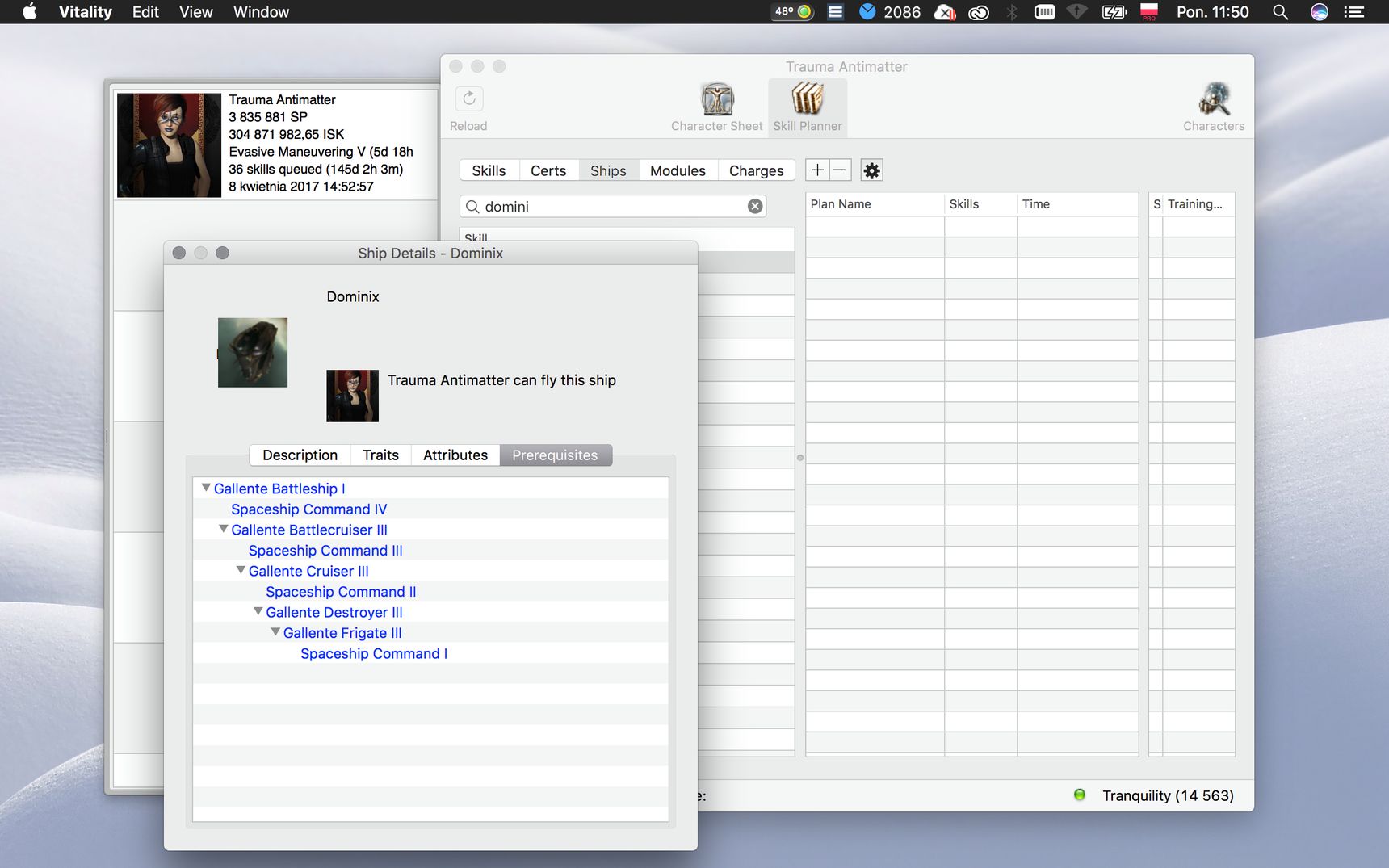
Task: Click the Dominix ship image
Action: tap(253, 353)
